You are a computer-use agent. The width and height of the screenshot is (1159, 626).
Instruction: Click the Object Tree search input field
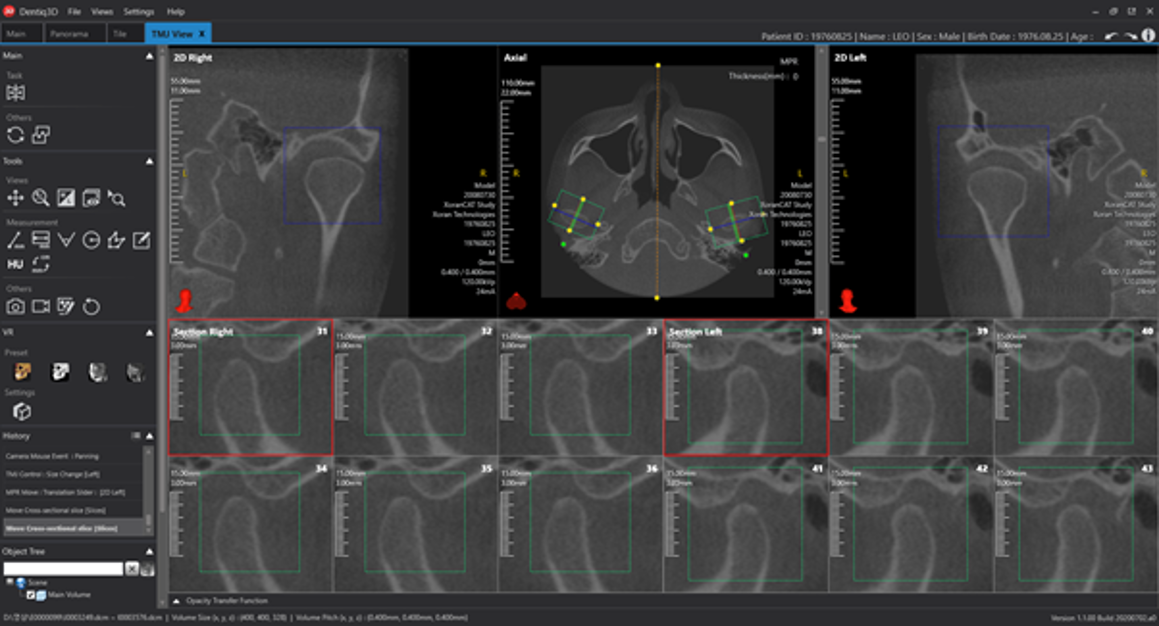pos(62,568)
